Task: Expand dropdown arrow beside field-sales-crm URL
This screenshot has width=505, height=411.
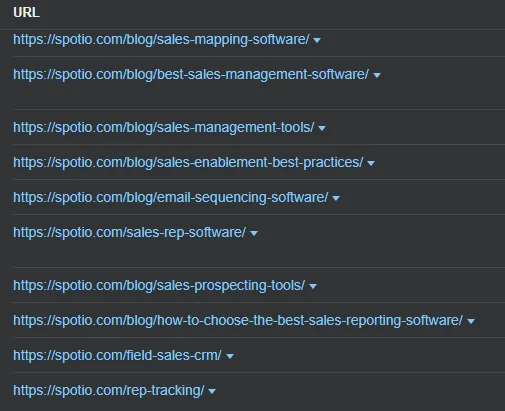Action: tap(230, 356)
